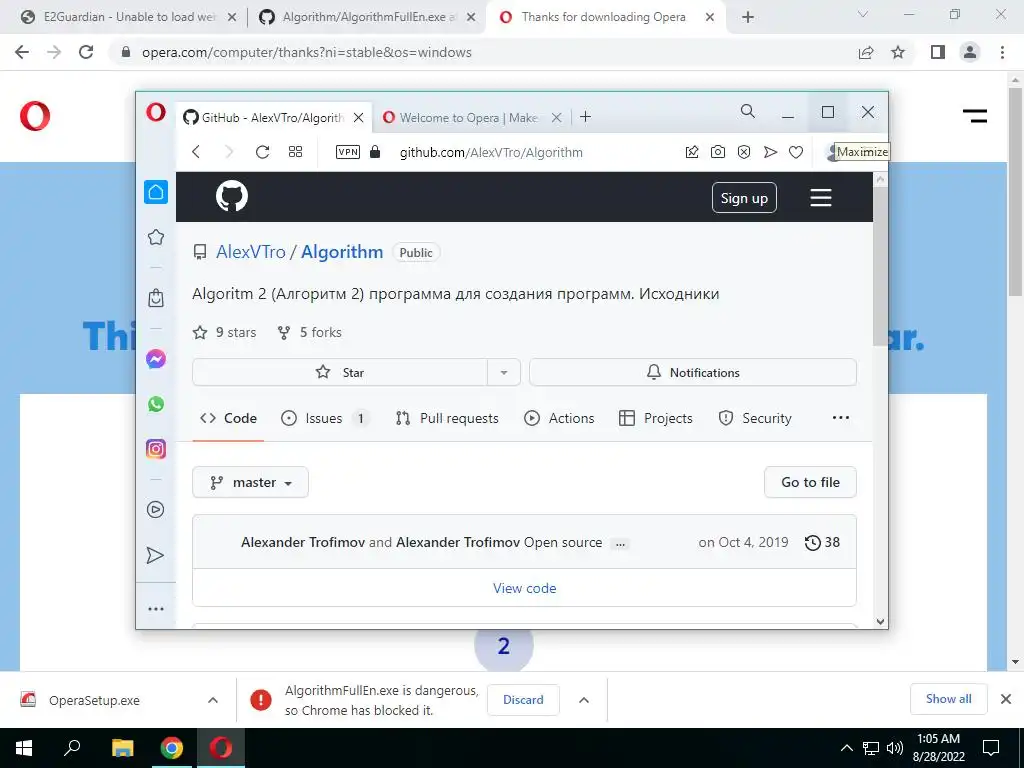The width and height of the screenshot is (1024, 768).
Task: Open File Explorer from taskbar
Action: [122, 748]
